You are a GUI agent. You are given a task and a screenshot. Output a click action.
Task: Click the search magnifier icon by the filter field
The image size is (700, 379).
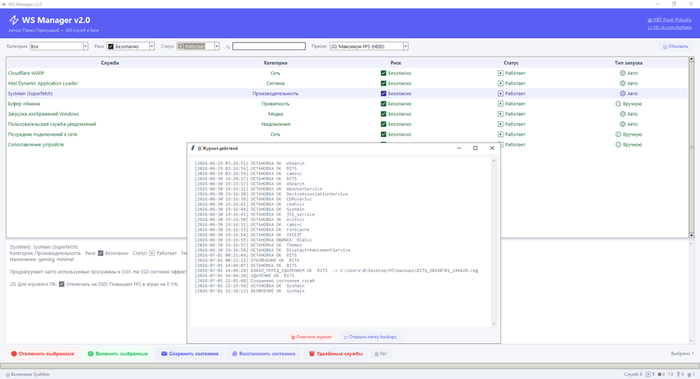228,46
